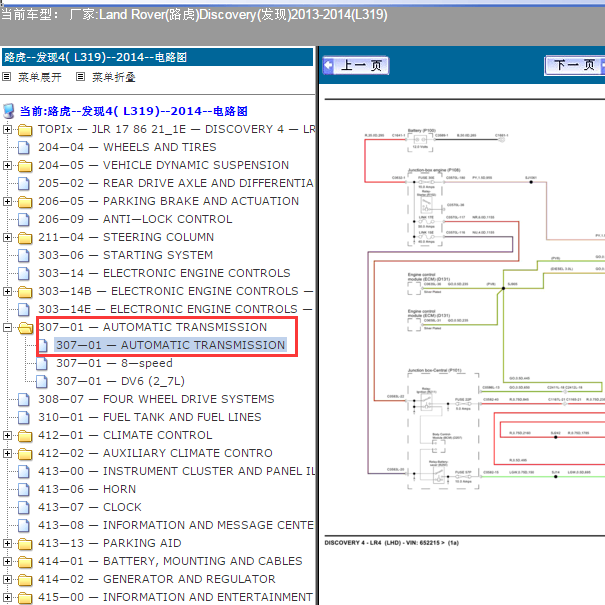Select 413-07 Clock diagram
Image resolution: width=605 pixels, height=605 pixels.
tap(90, 507)
